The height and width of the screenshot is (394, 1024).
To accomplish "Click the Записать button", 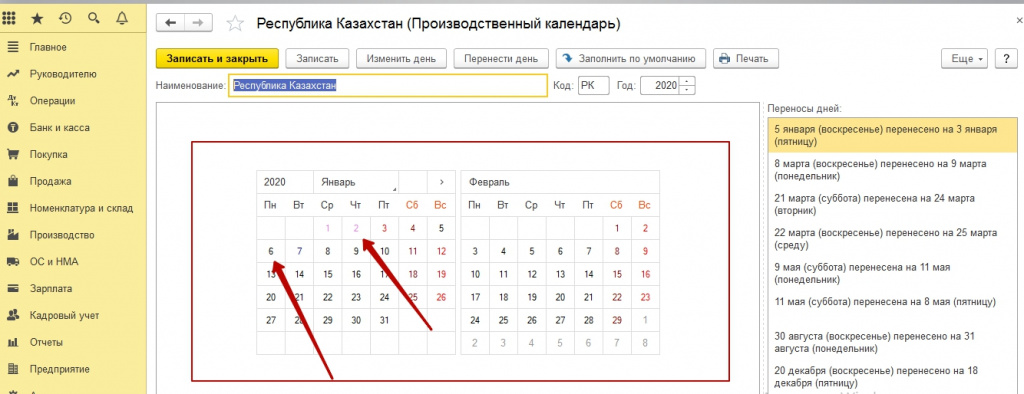I will coord(317,58).
